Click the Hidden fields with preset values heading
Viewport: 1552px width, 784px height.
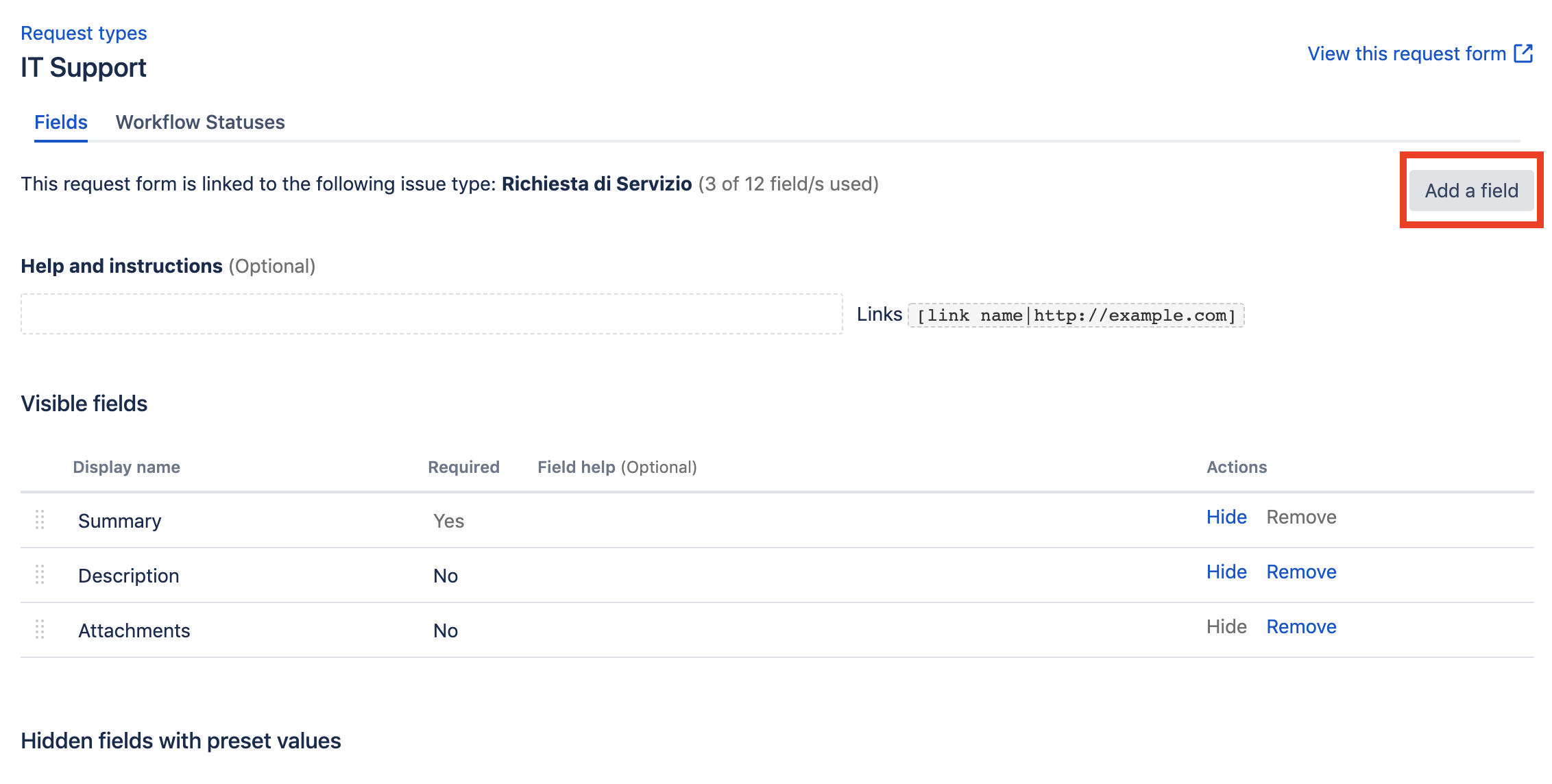(181, 741)
